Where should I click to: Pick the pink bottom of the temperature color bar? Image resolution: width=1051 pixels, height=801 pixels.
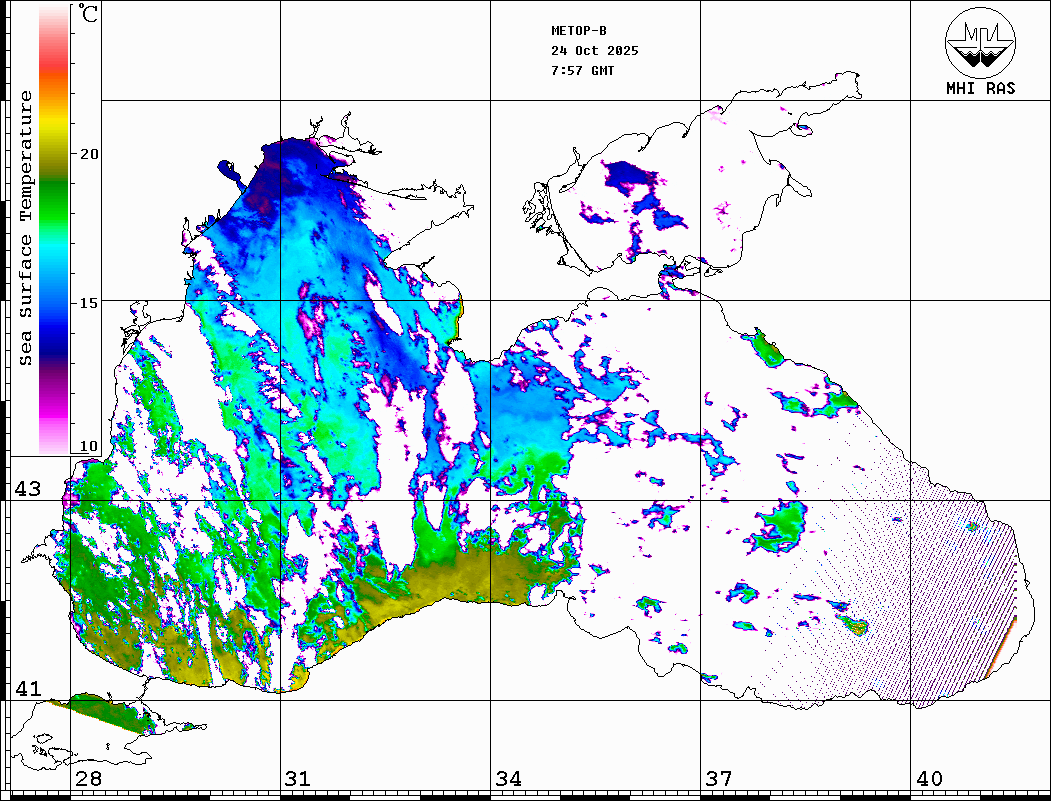coord(54,435)
